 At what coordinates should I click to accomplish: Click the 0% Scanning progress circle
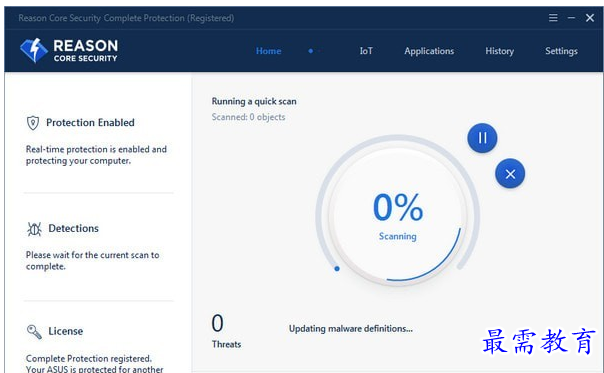(x=398, y=216)
